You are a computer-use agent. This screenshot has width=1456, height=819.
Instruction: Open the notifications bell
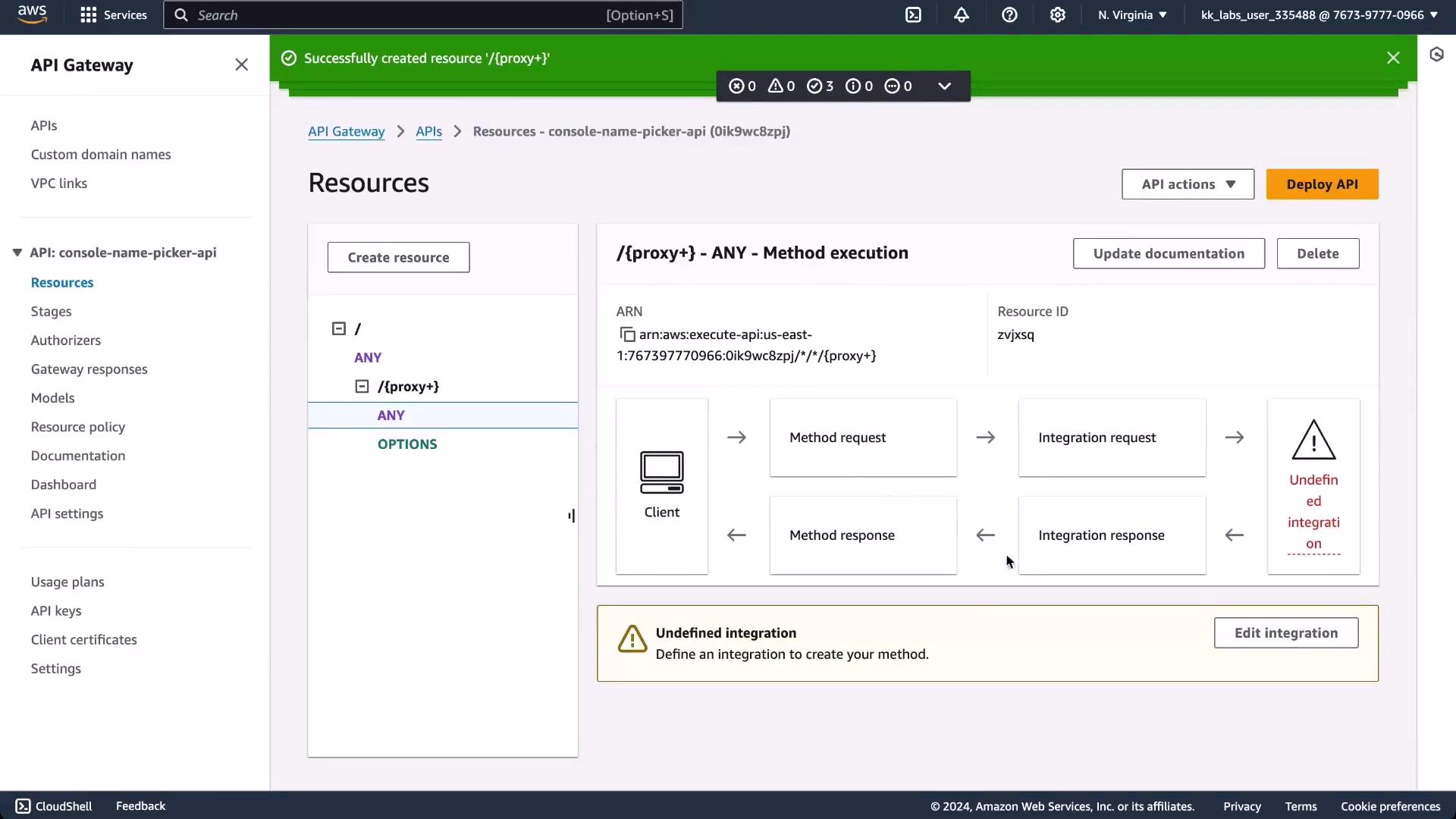(961, 15)
